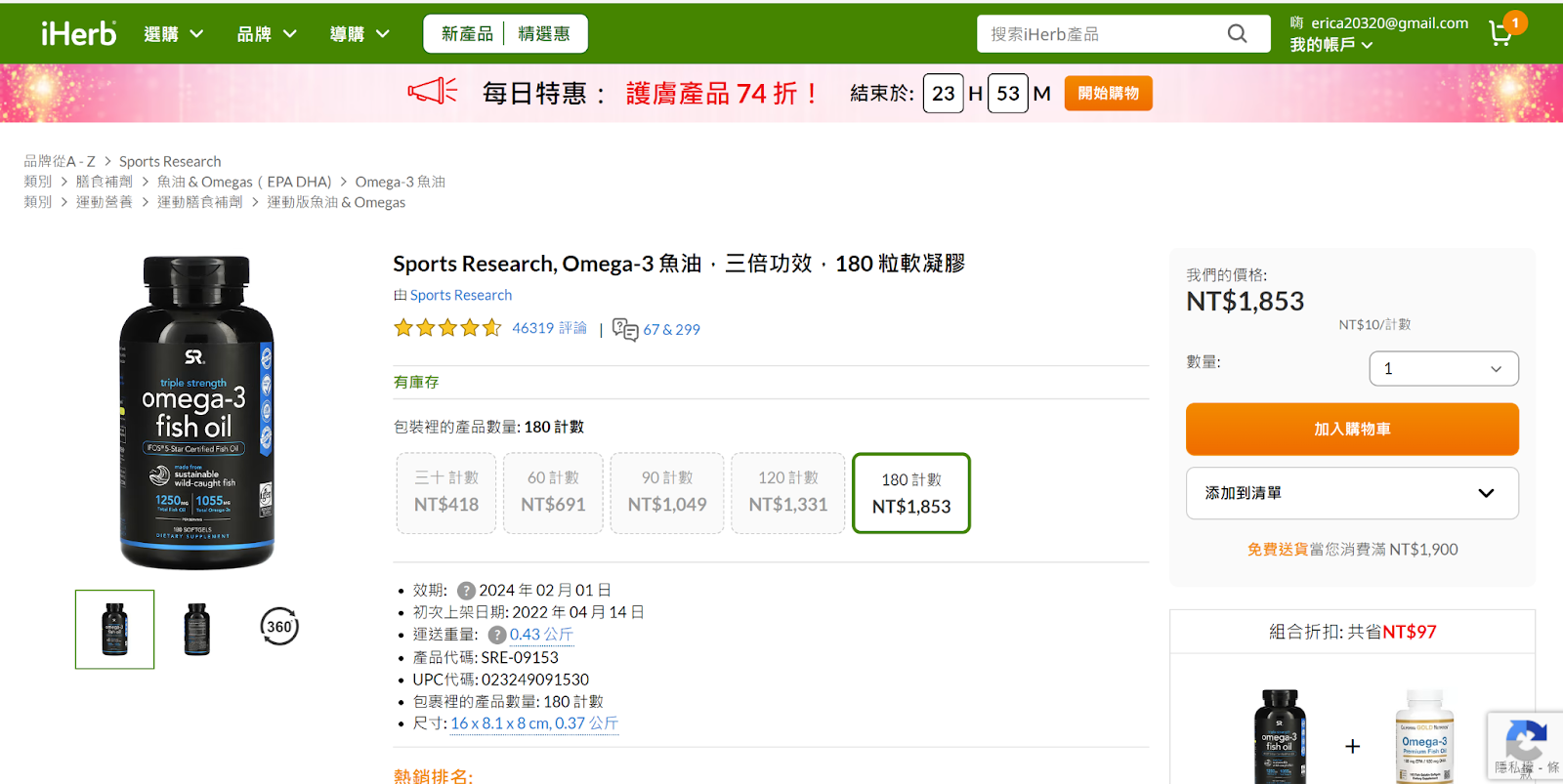Click combo deal Sports Research bottle image
1563x784 pixels.
tap(1280, 737)
